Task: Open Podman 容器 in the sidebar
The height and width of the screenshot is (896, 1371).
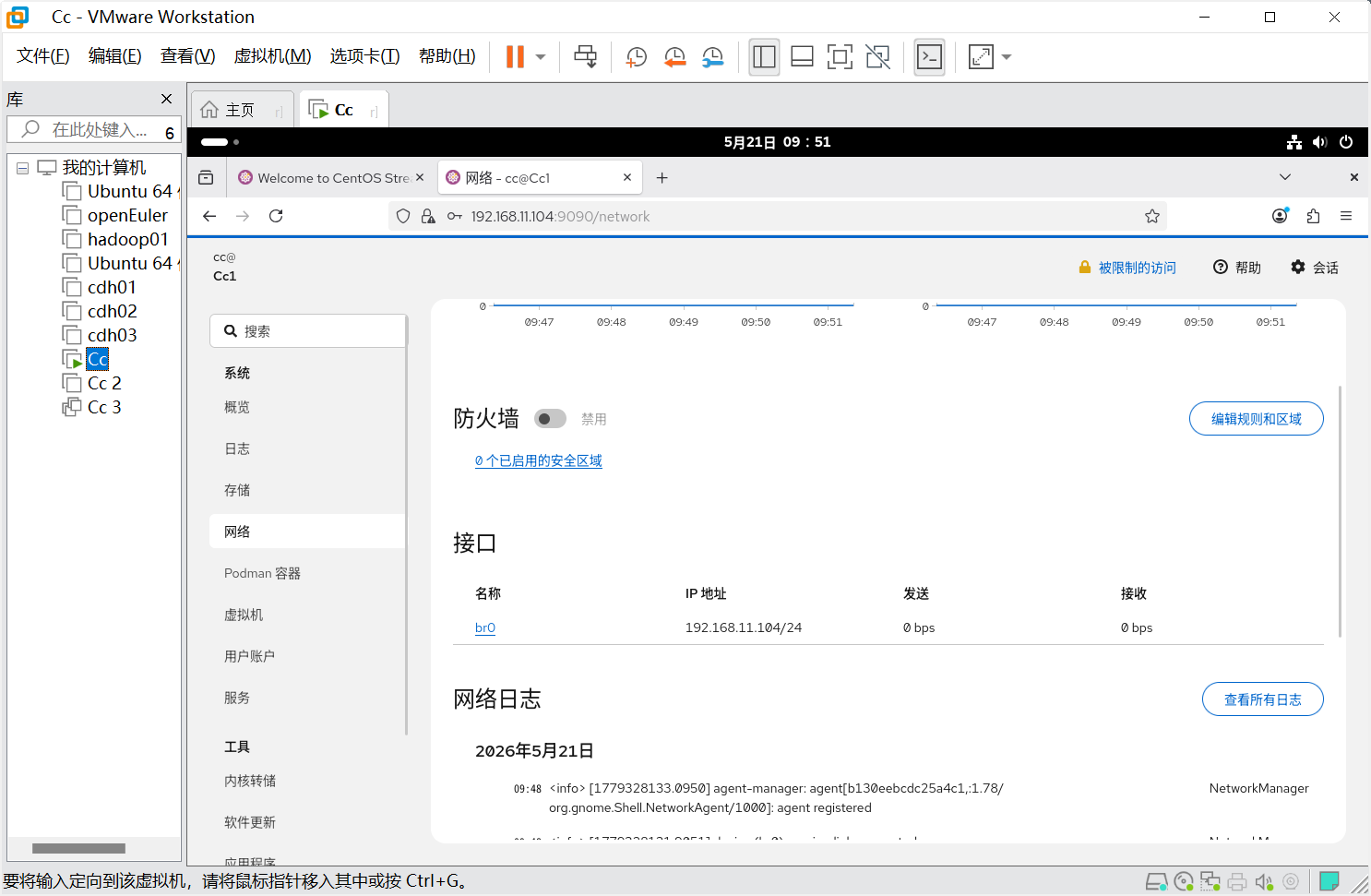Action: [262, 573]
